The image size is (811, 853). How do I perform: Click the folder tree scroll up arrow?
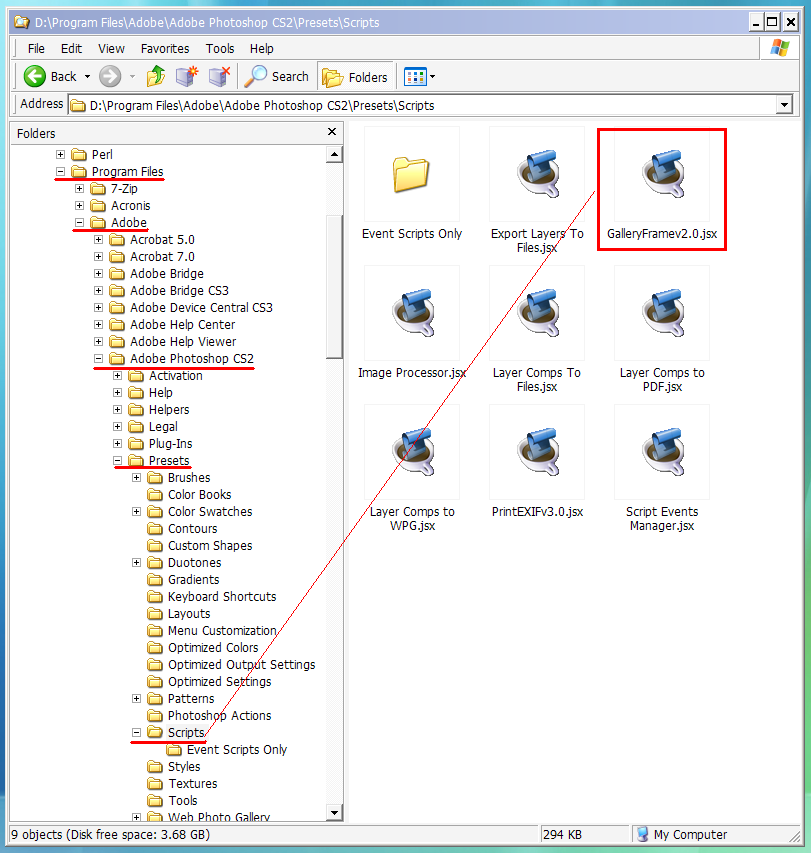tap(334, 154)
